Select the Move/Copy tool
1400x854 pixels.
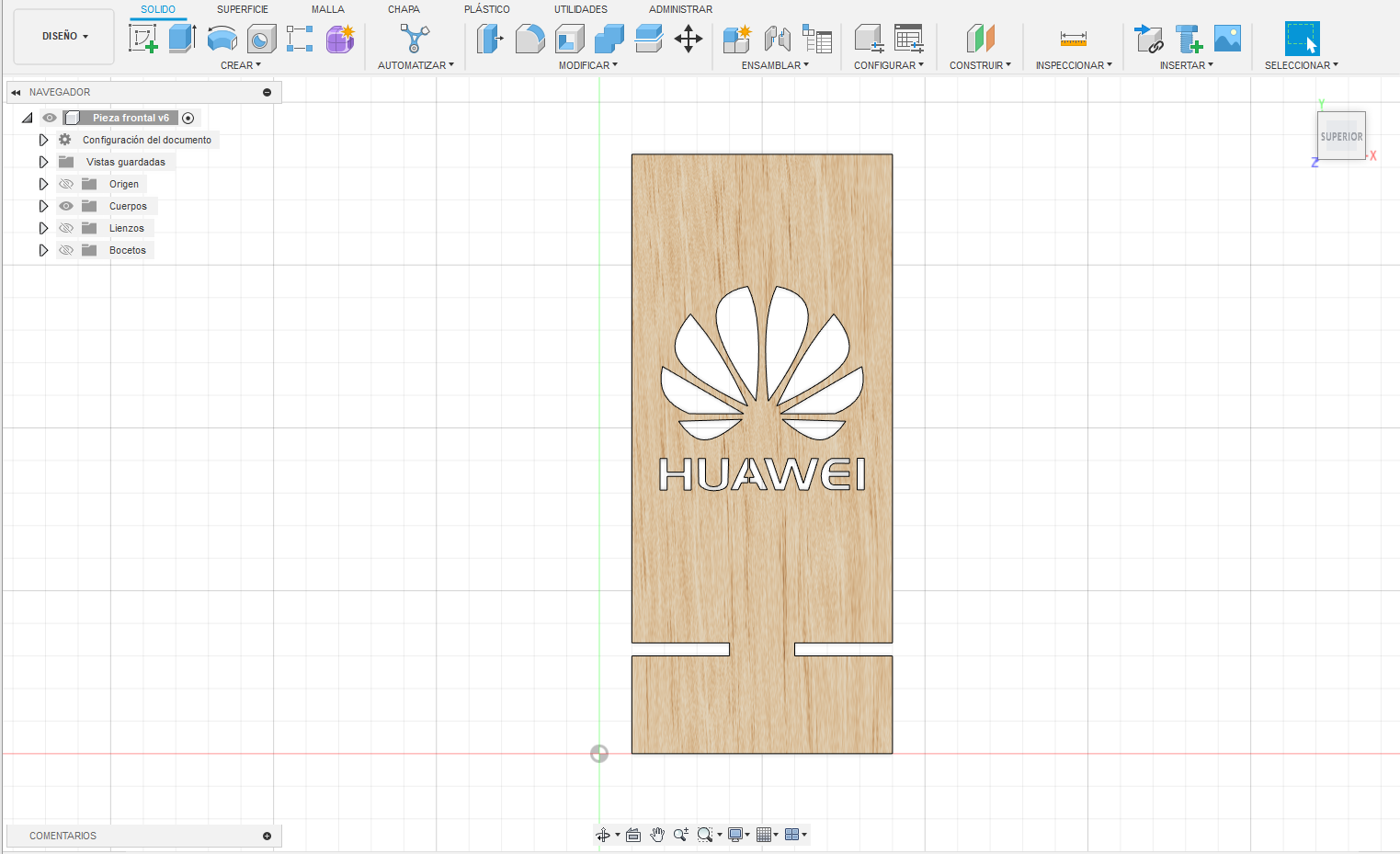click(x=689, y=39)
